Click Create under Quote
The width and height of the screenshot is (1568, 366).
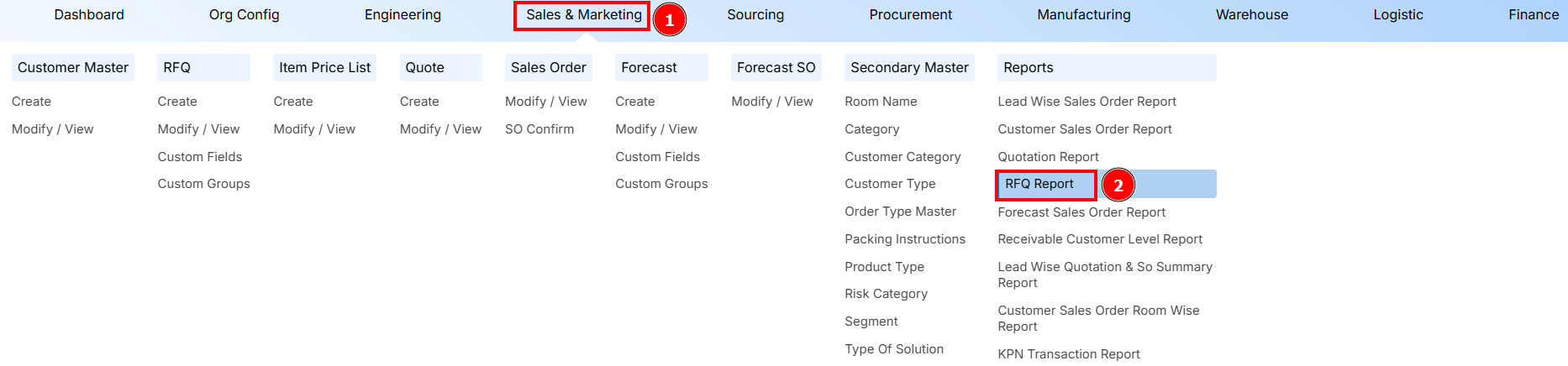tap(419, 102)
